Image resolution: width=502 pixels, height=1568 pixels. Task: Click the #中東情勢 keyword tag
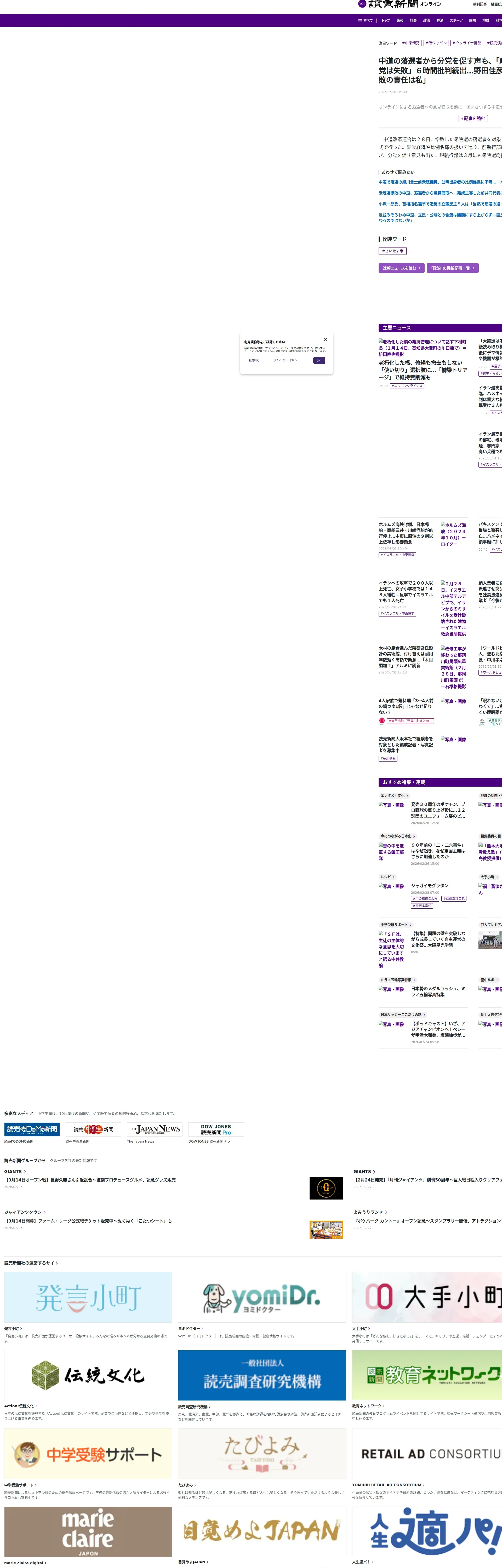410,43
